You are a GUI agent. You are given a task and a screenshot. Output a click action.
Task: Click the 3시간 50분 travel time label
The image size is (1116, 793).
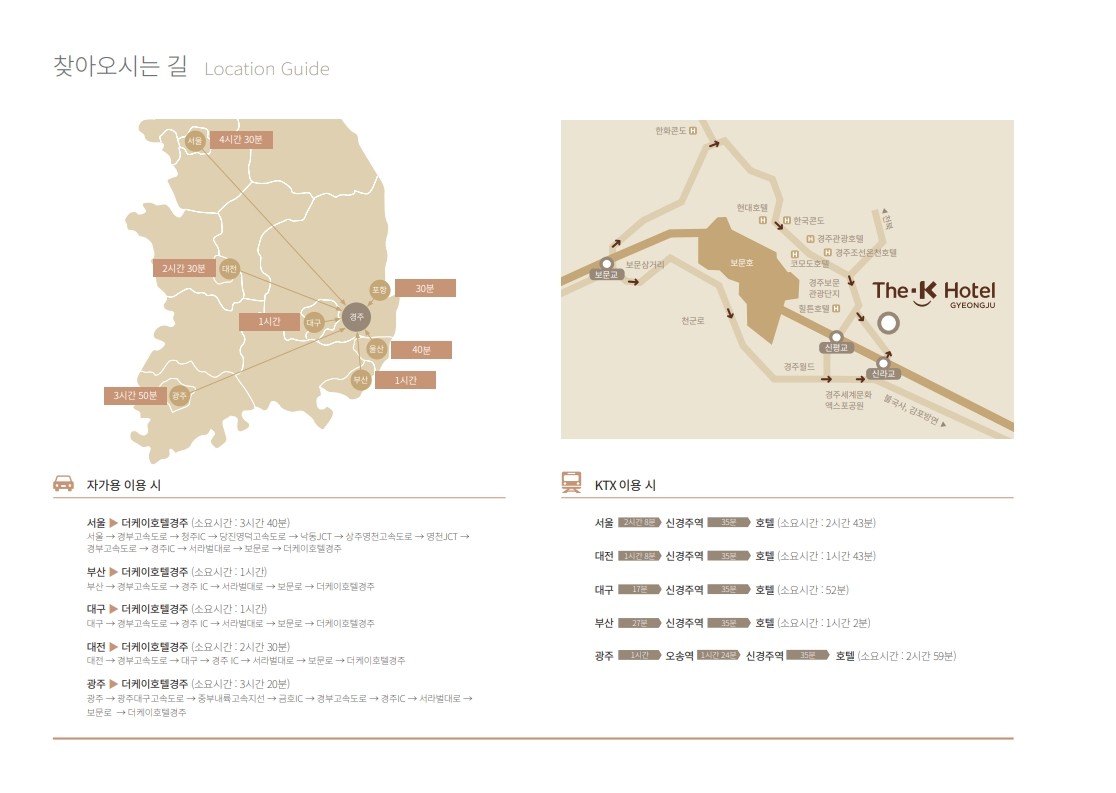134,396
